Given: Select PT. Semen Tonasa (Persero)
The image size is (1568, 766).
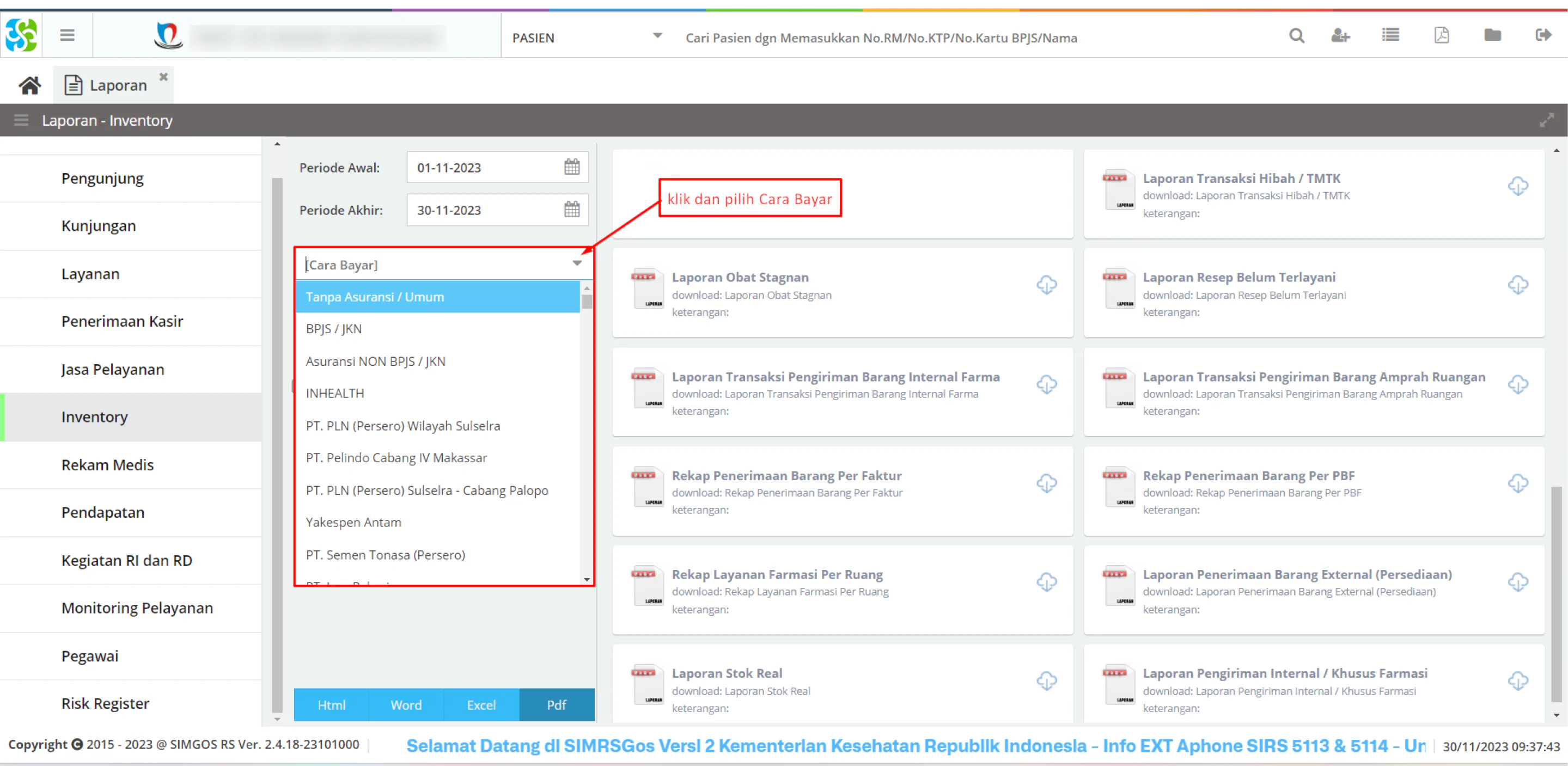Looking at the screenshot, I should tap(437, 555).
